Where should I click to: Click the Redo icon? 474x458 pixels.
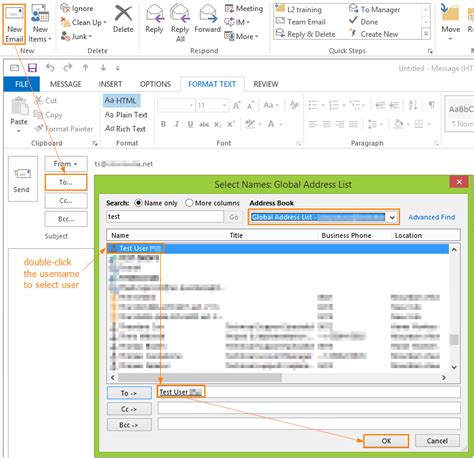pyautogui.click(x=68, y=68)
